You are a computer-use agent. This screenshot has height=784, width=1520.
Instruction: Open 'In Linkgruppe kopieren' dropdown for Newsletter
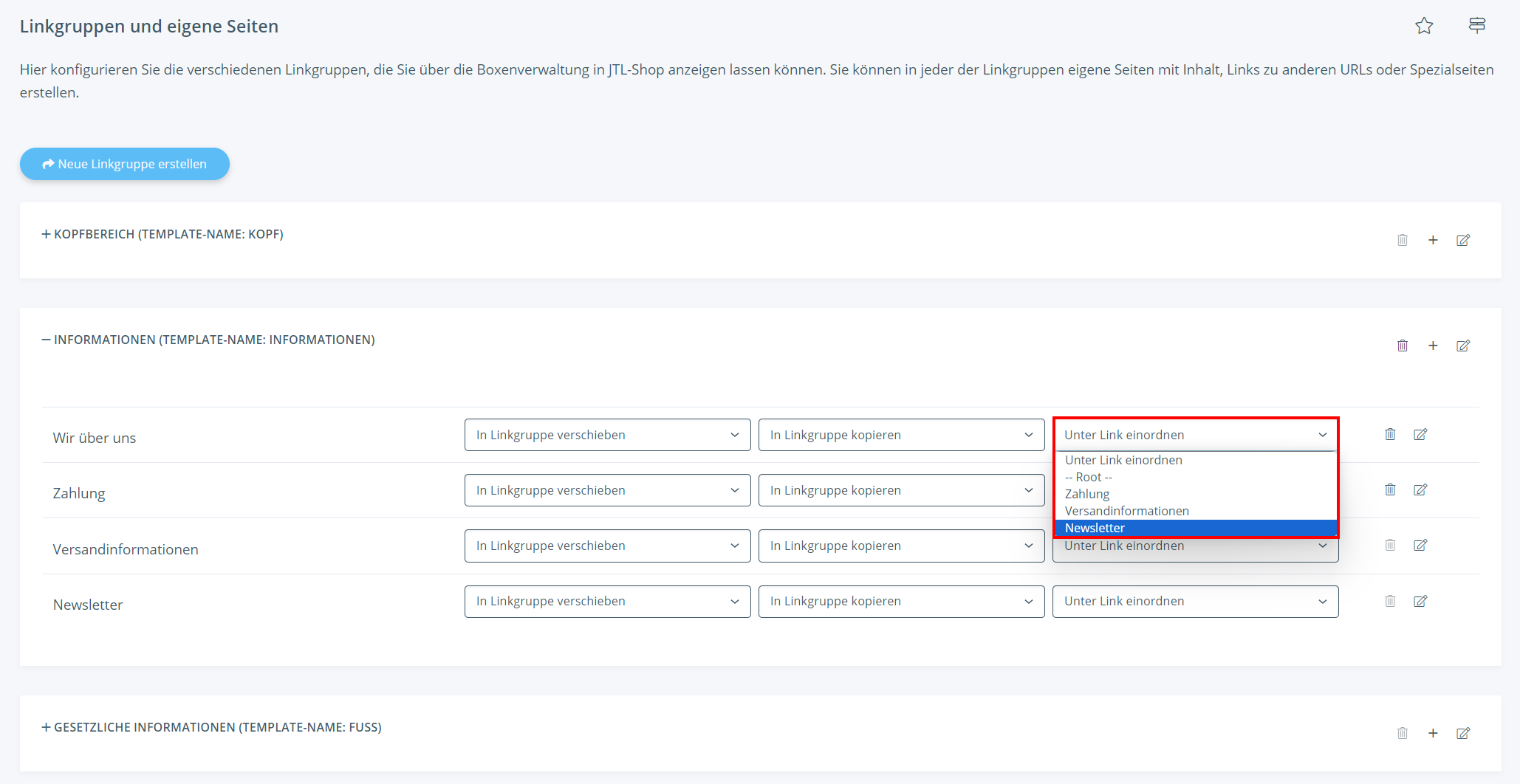point(901,602)
